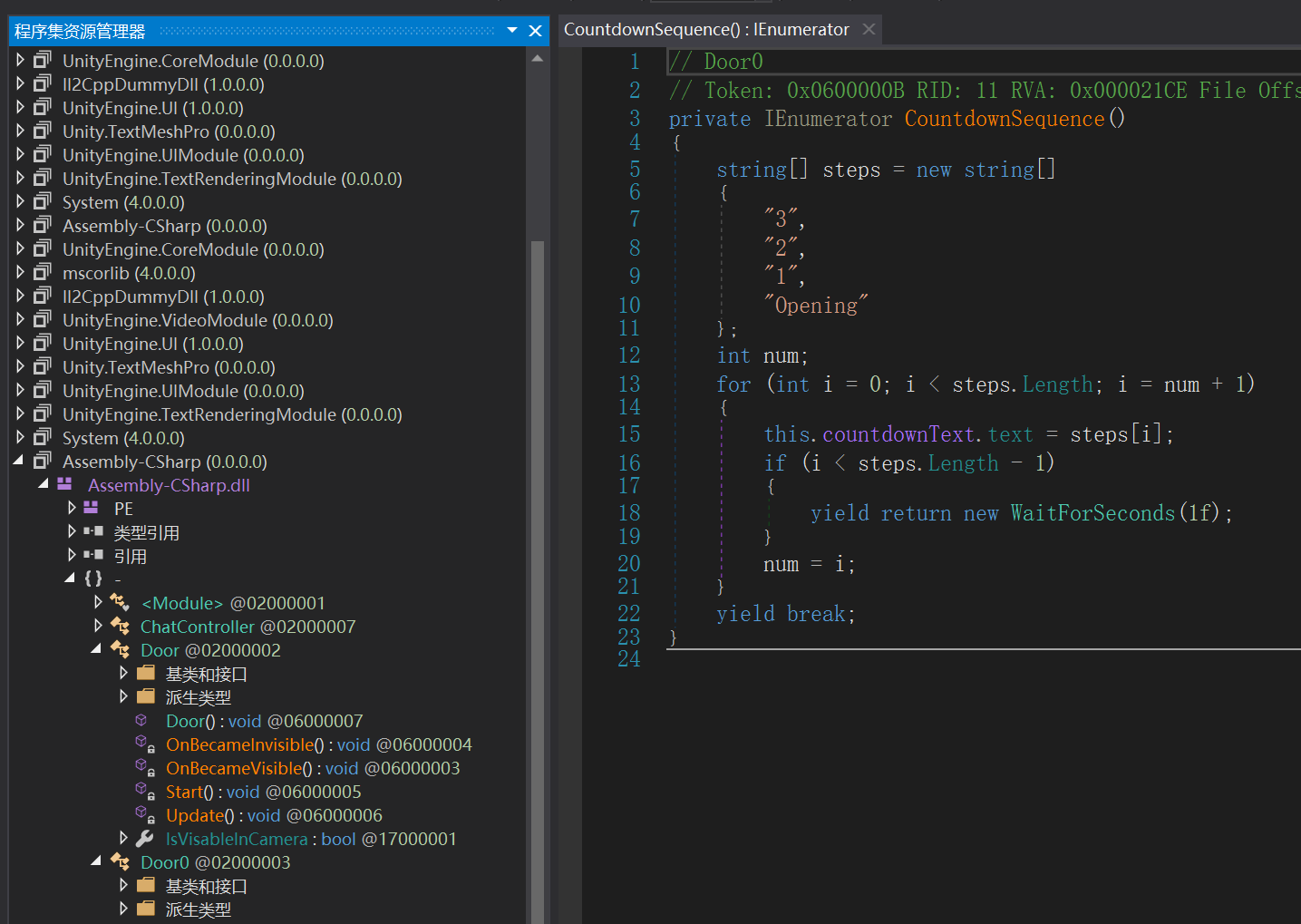Expand the mscorlib (4.0.0.0) assembly

[21, 273]
